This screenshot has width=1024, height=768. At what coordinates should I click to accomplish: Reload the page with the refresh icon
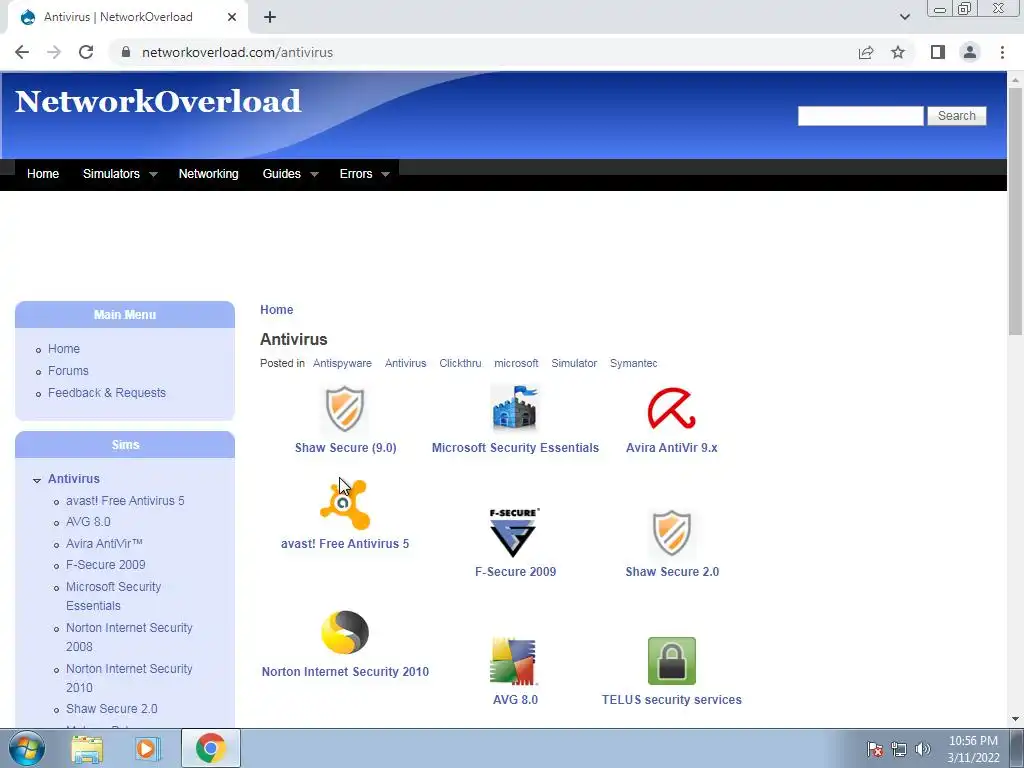pyautogui.click(x=86, y=52)
